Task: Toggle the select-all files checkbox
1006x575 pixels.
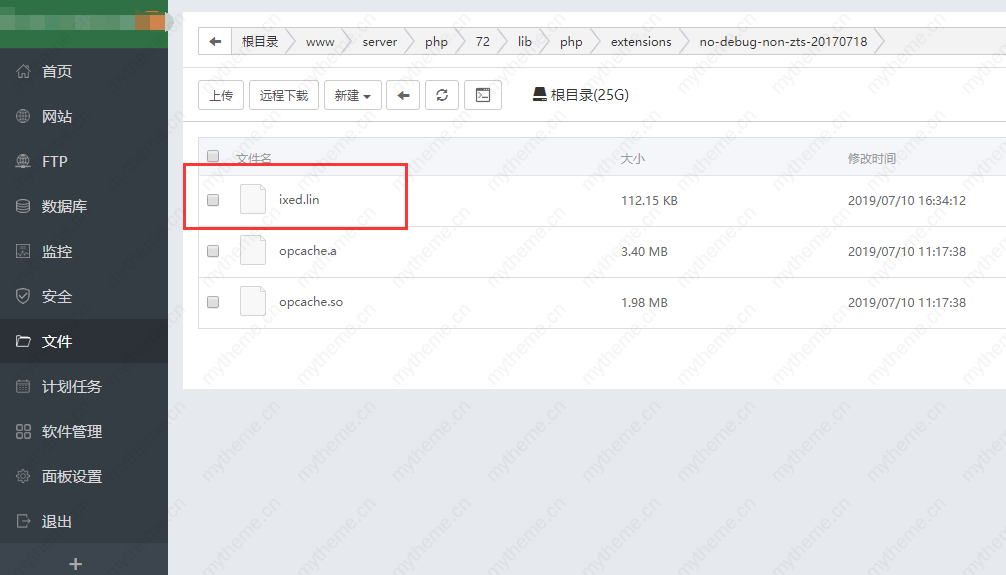Action: [x=213, y=156]
